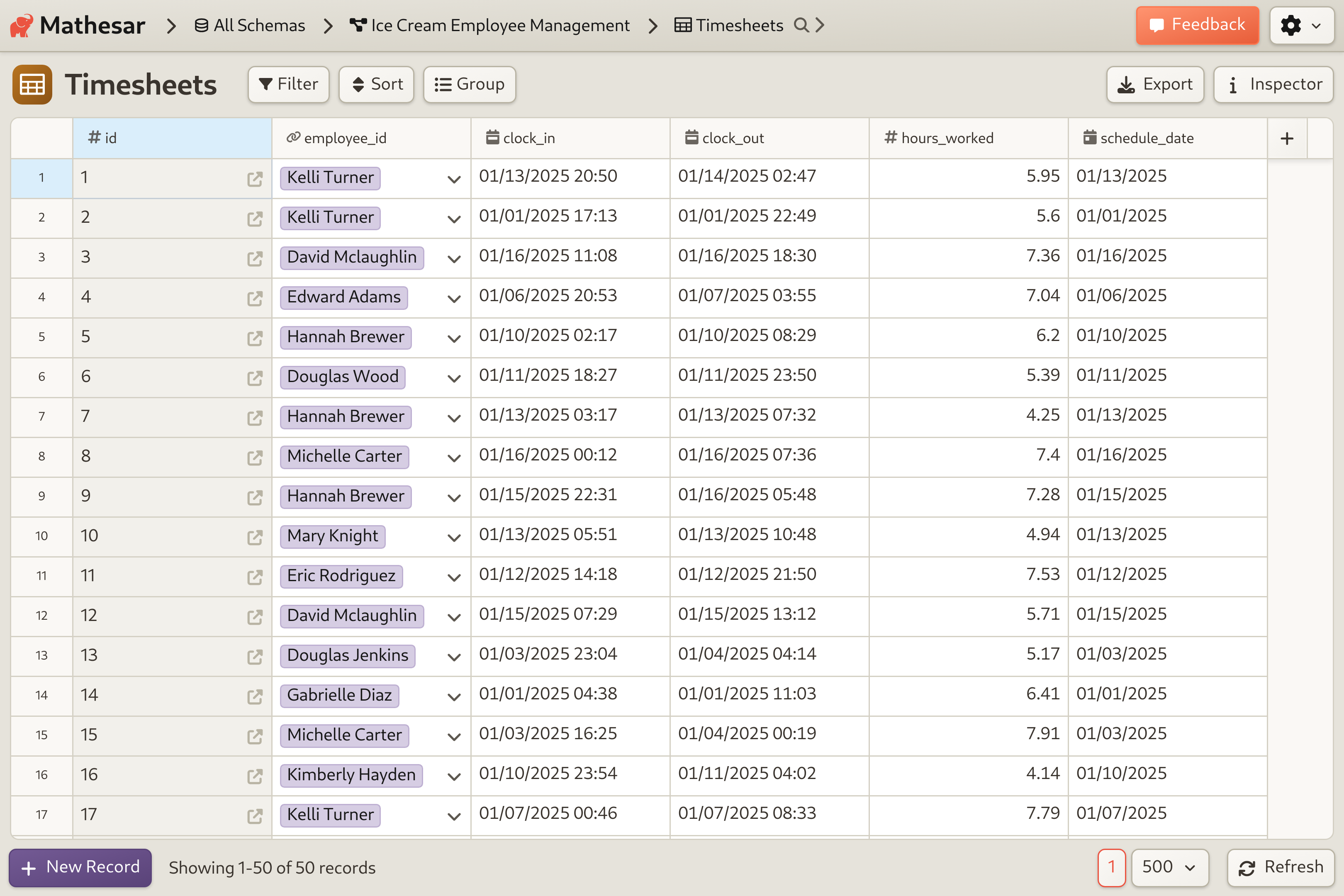Screen dimensions: 1344x896
Task: Open record 10 via its expand icon
Action: point(255,537)
